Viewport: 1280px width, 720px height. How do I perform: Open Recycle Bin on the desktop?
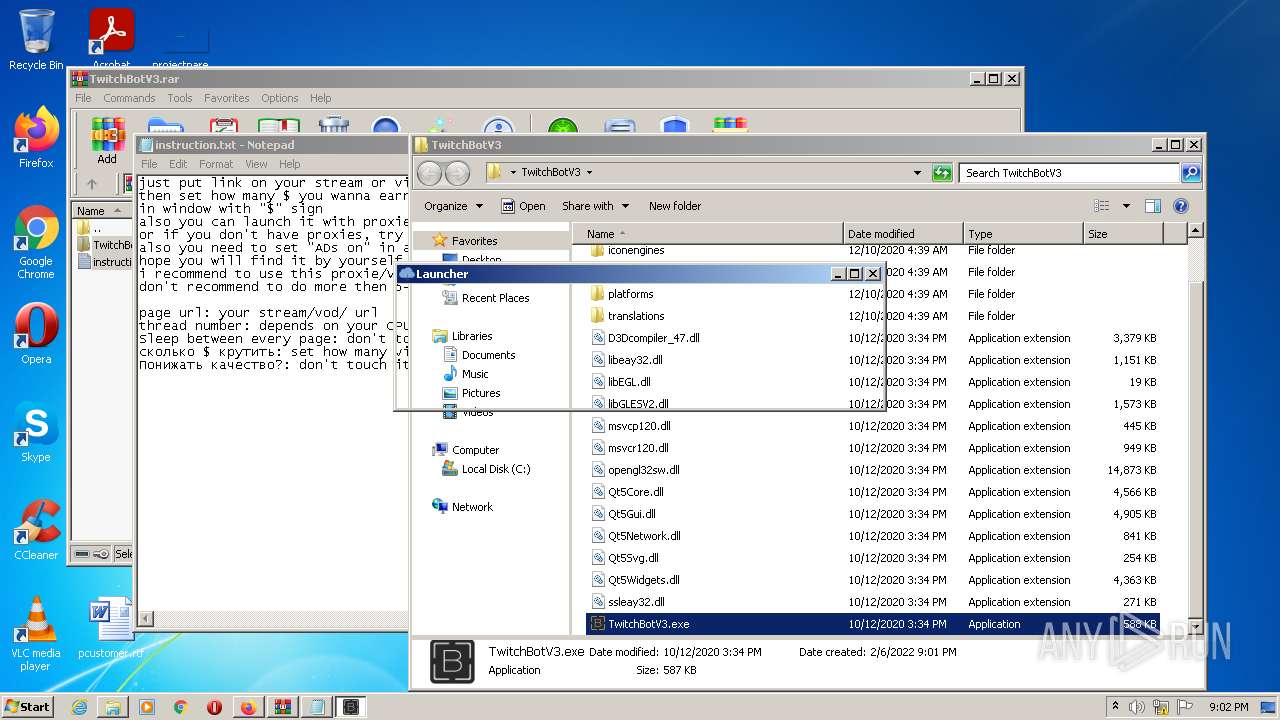click(36, 40)
